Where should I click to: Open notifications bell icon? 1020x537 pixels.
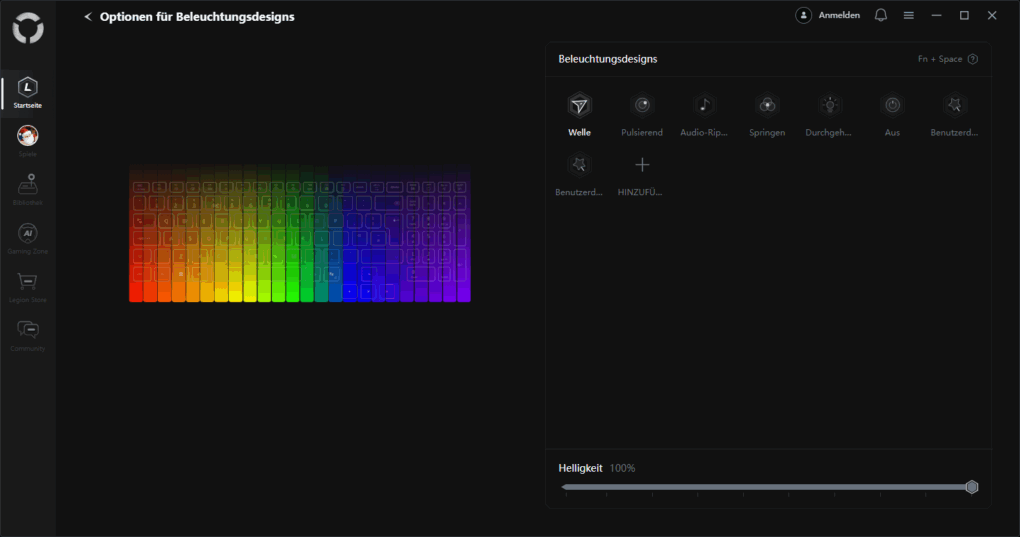(x=881, y=15)
